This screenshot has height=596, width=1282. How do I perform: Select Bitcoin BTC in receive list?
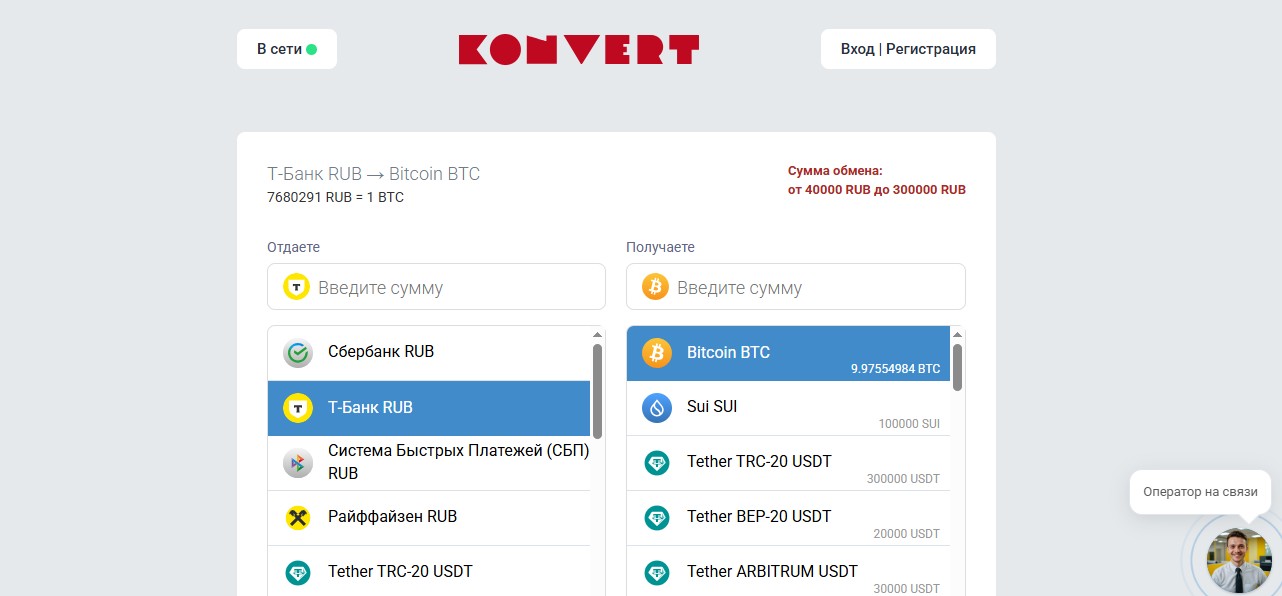tap(788, 353)
